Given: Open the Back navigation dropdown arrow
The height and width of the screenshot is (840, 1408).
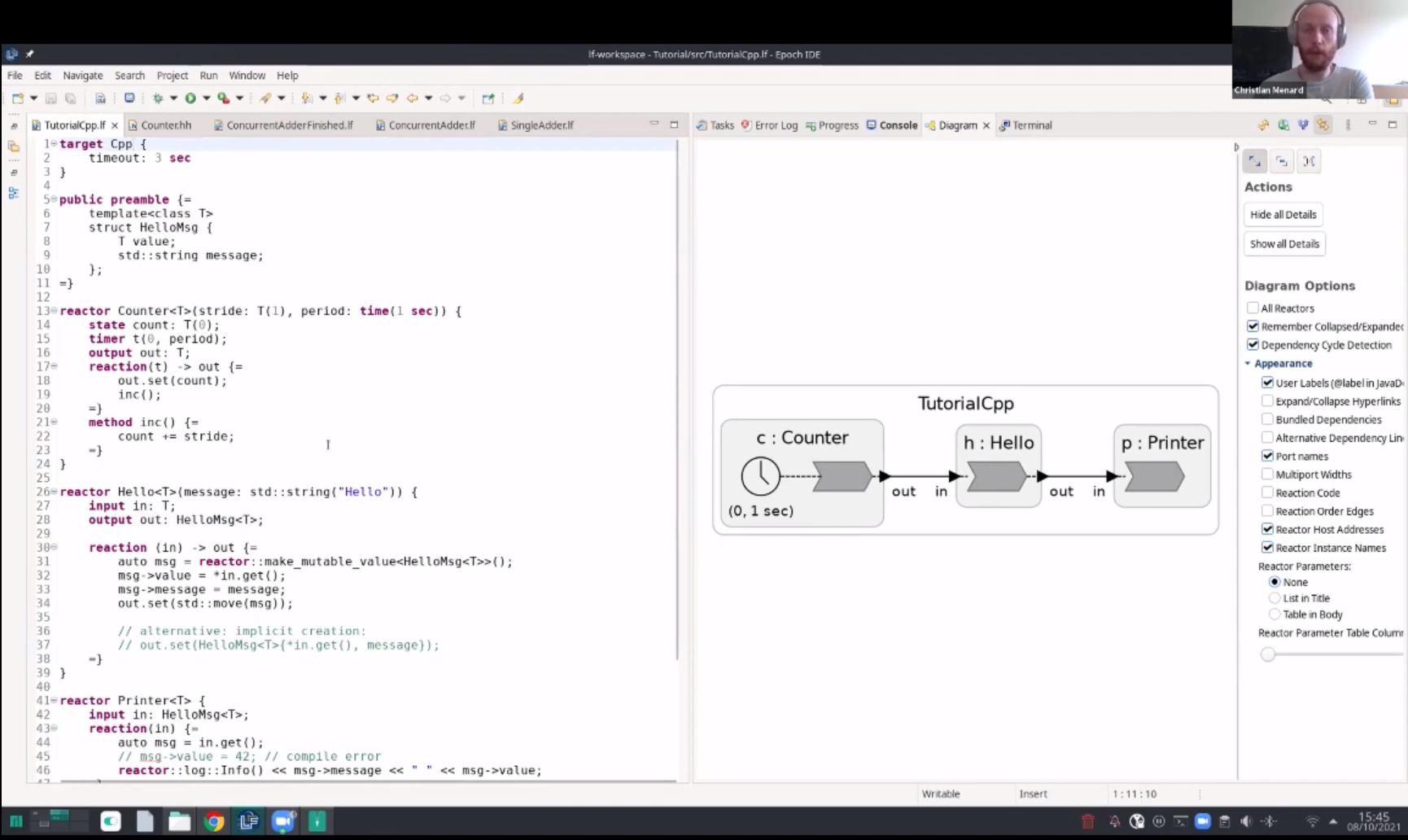Looking at the screenshot, I should pyautogui.click(x=428, y=98).
